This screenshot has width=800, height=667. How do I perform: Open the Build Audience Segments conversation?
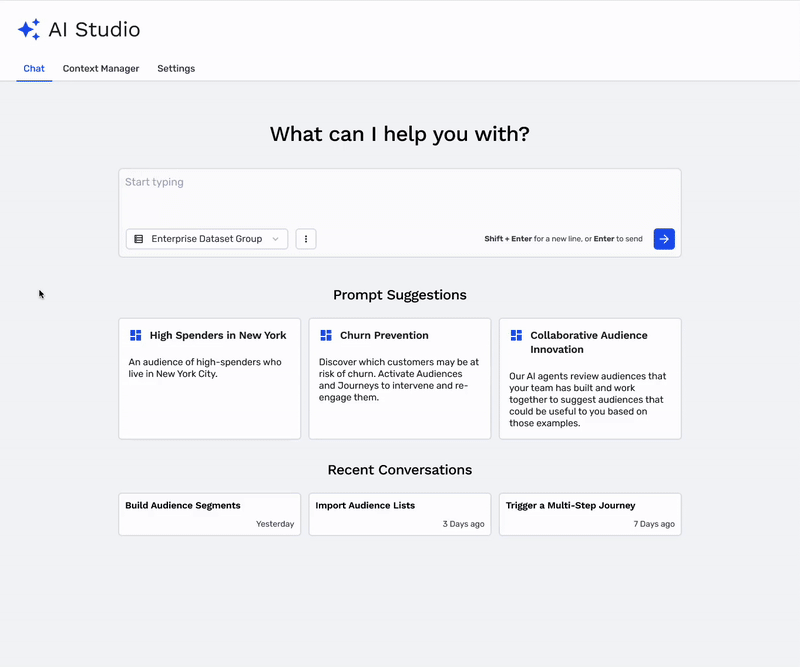coord(209,514)
